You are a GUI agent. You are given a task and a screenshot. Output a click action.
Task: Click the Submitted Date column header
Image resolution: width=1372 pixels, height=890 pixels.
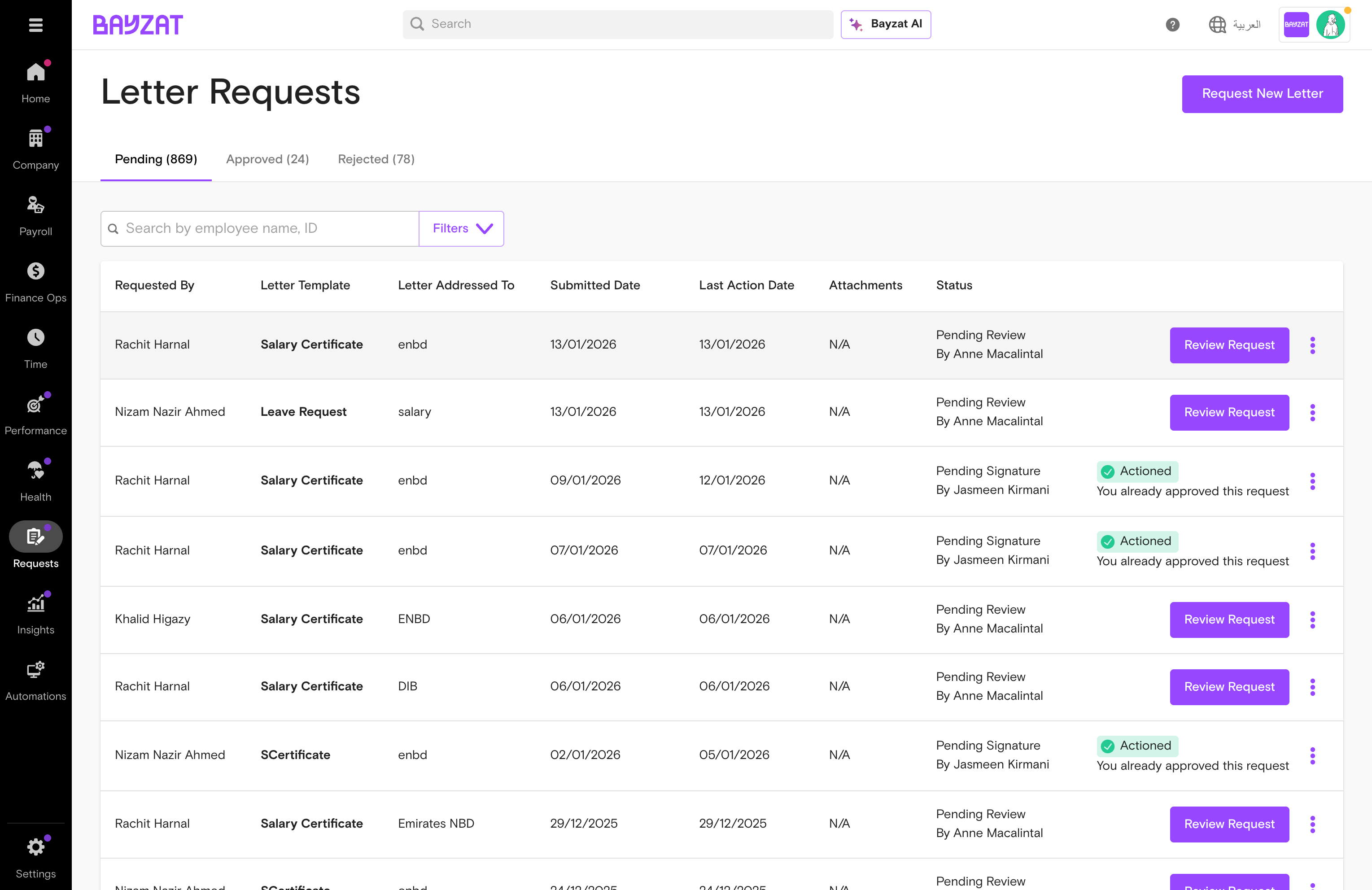tap(595, 285)
